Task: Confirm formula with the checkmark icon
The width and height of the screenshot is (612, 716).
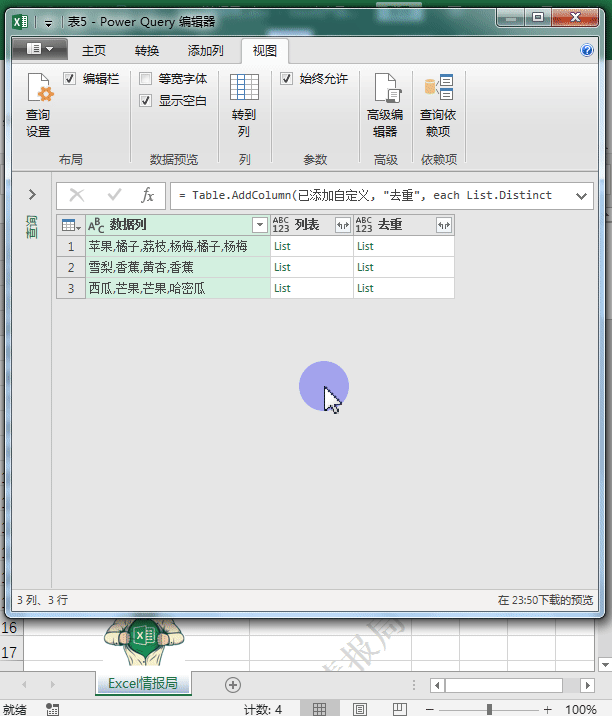Action: coord(114,195)
